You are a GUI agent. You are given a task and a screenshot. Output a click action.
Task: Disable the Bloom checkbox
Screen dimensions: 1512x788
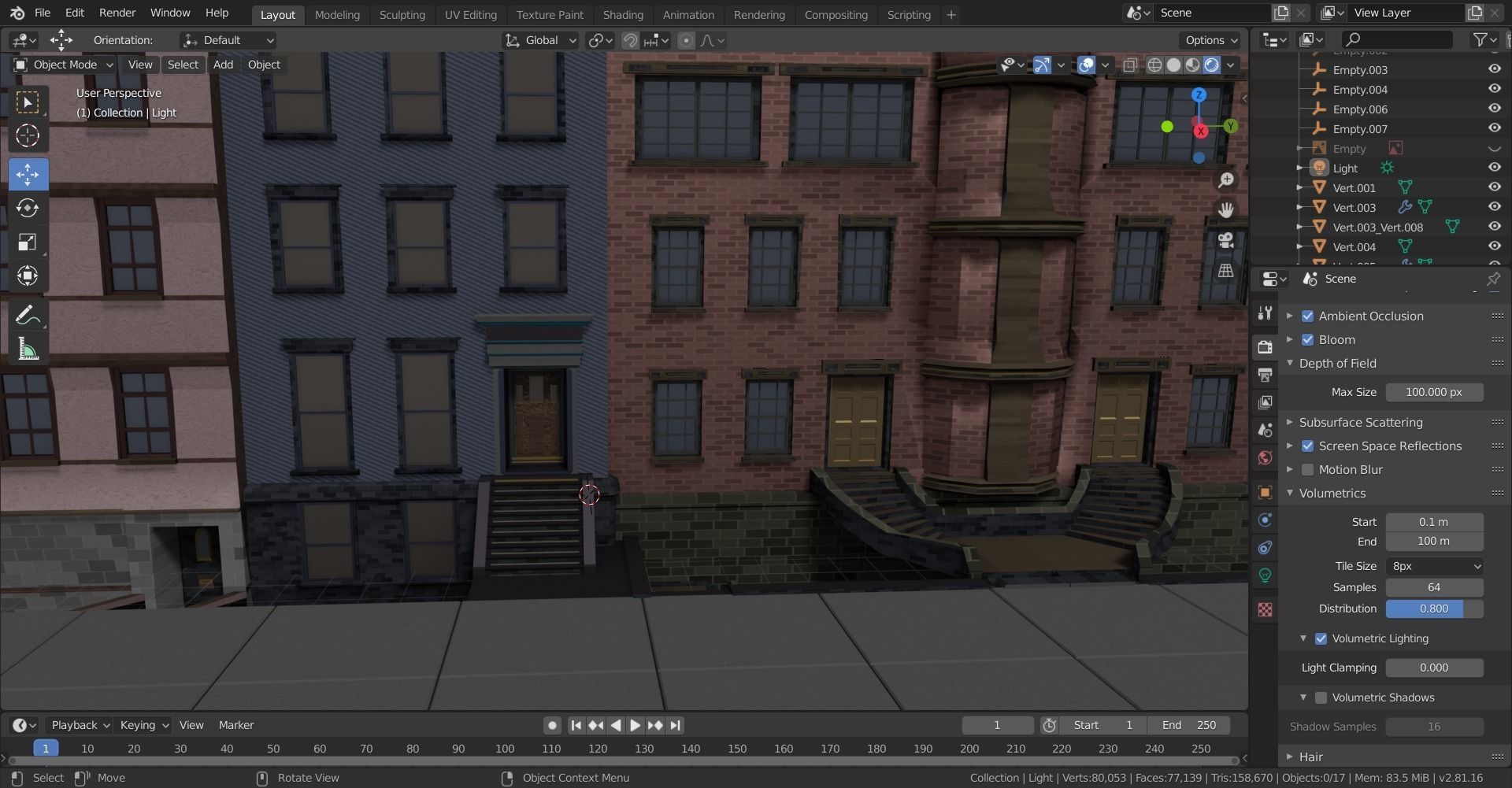click(x=1307, y=340)
